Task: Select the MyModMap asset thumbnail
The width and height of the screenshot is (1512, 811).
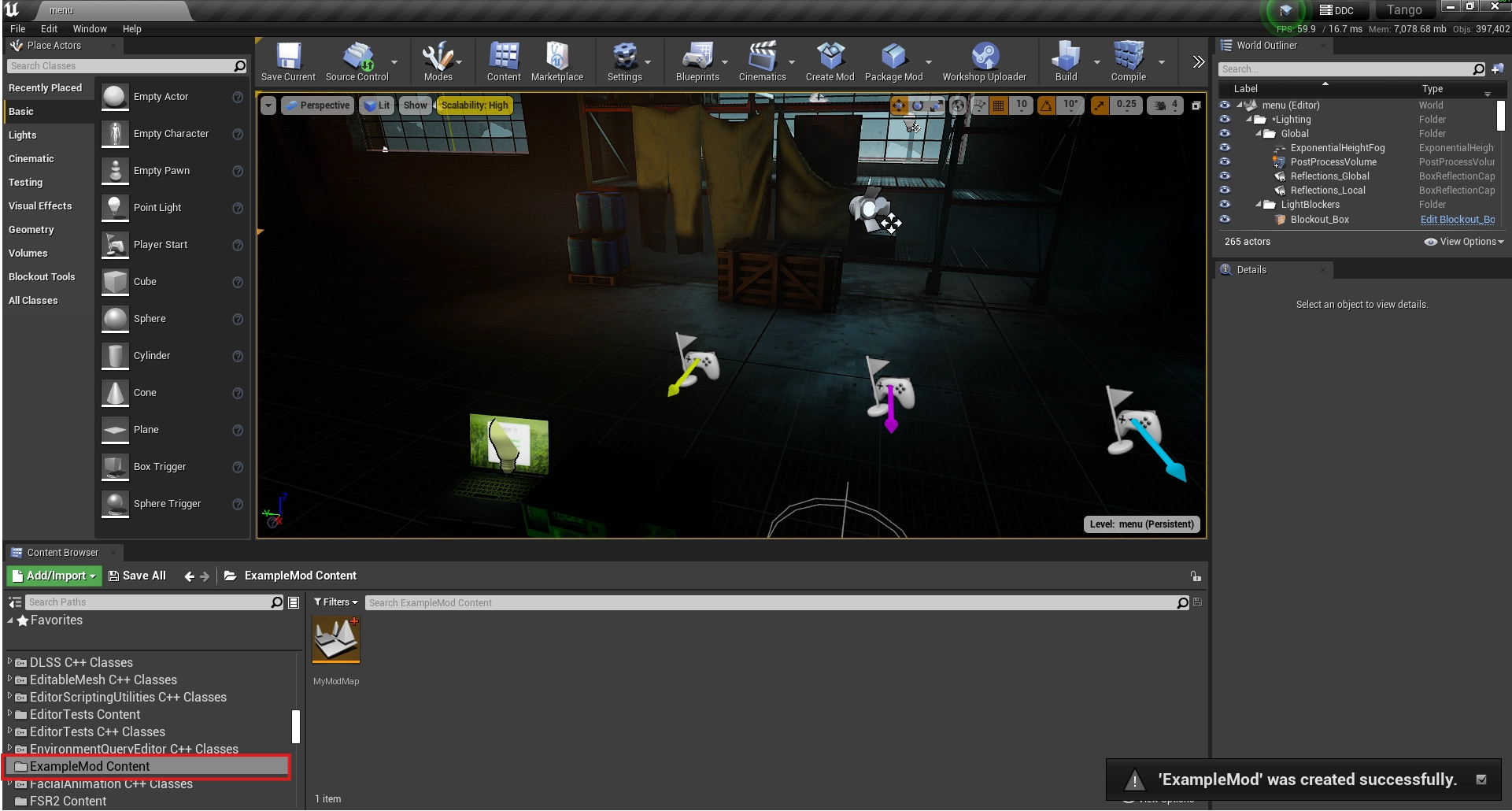Action: click(336, 639)
